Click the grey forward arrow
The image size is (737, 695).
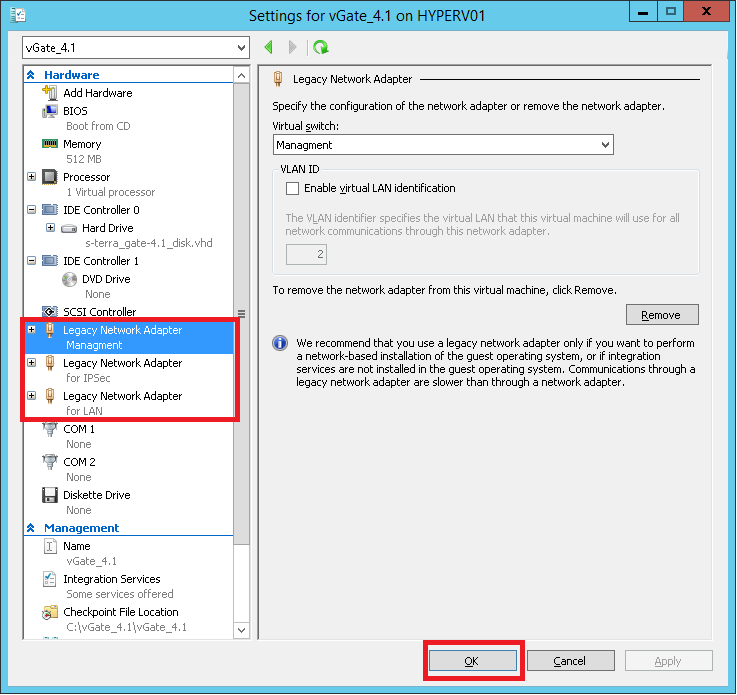[x=292, y=47]
